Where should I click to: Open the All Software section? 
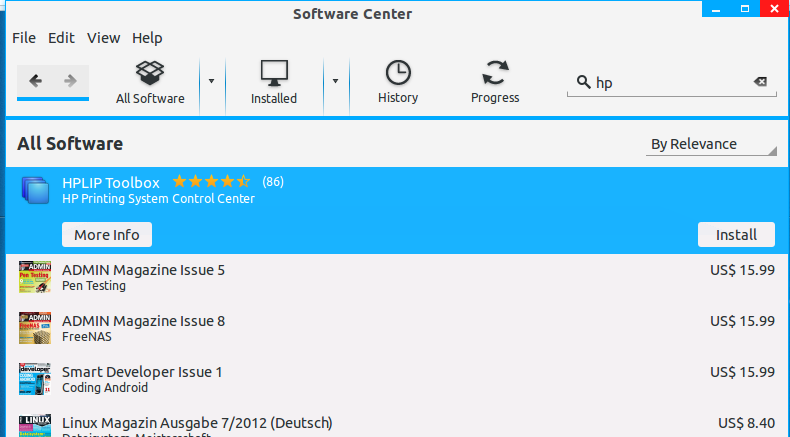pos(150,83)
